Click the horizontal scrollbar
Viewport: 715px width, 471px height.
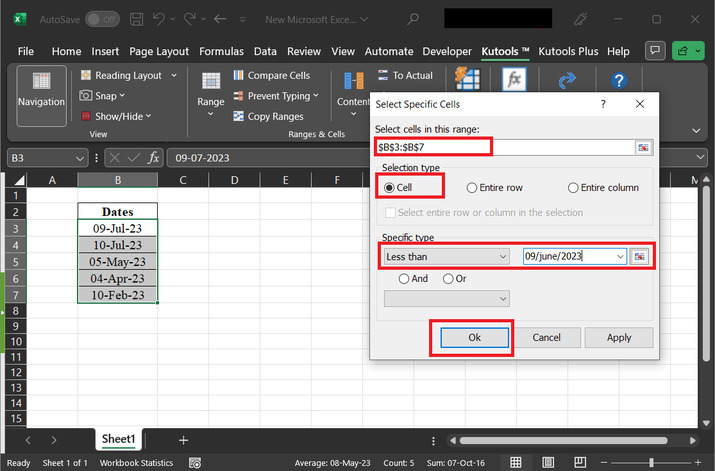point(564,440)
